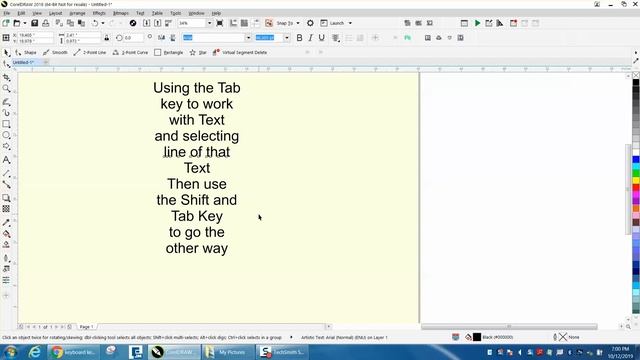The width and height of the screenshot is (640, 360).
Task: Select the Text tool in the toolbox
Action: [x=6, y=160]
